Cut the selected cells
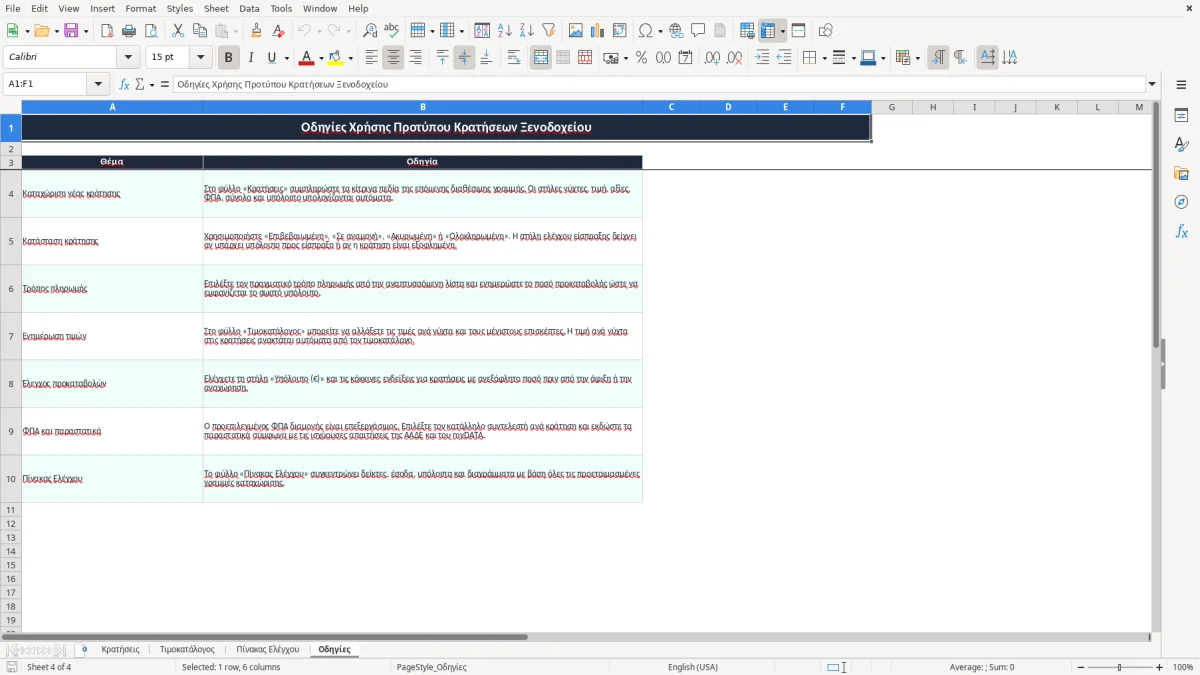This screenshot has width=1200, height=675. pos(178,31)
